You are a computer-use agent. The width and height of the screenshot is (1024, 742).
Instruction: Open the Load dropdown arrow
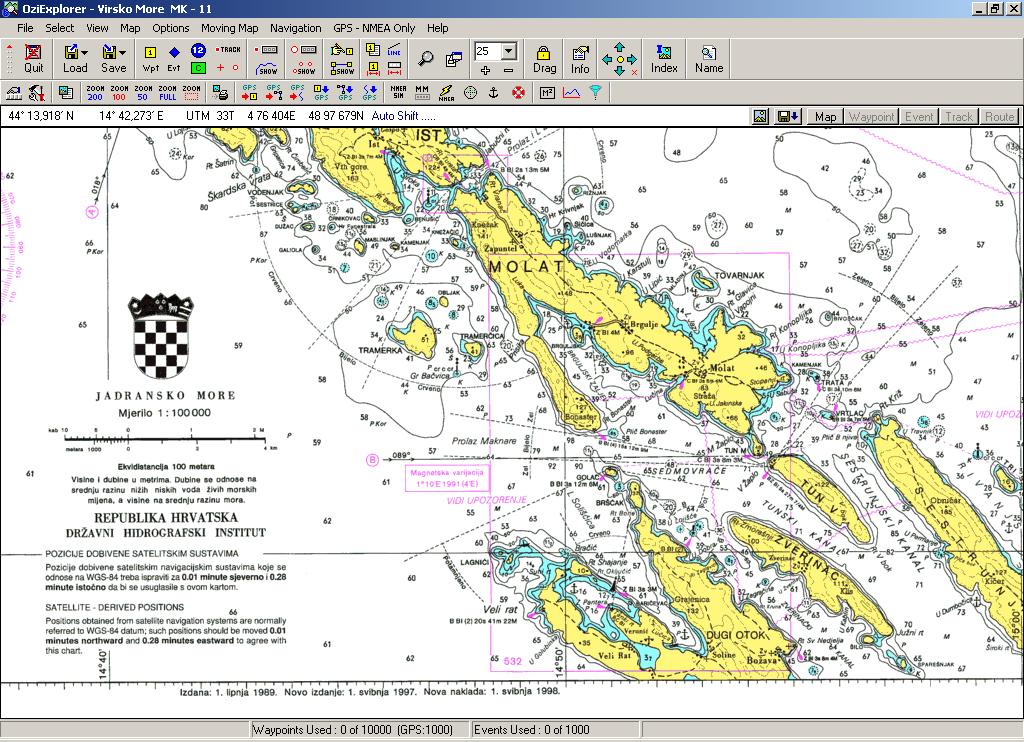coord(84,52)
